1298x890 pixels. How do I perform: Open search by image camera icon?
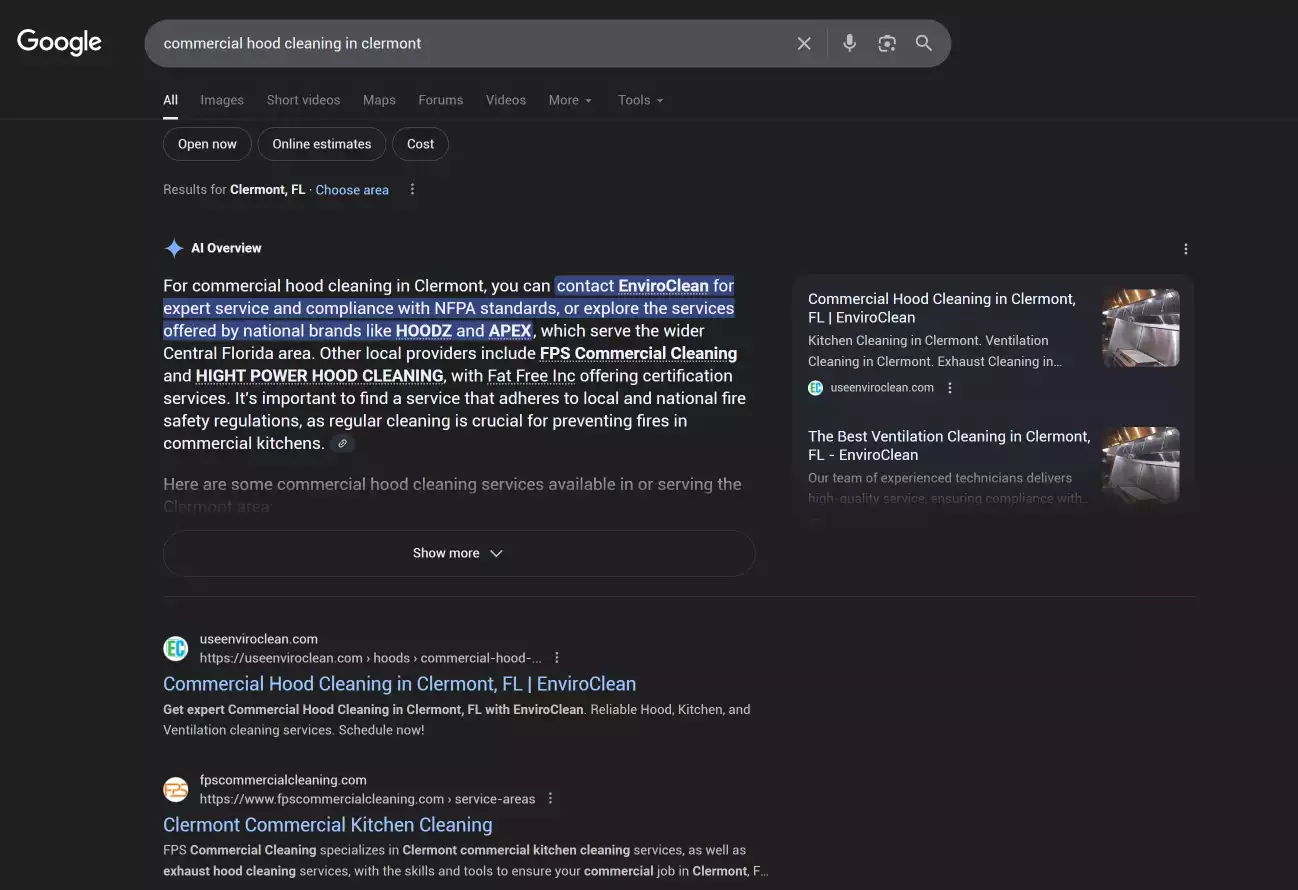(x=887, y=43)
